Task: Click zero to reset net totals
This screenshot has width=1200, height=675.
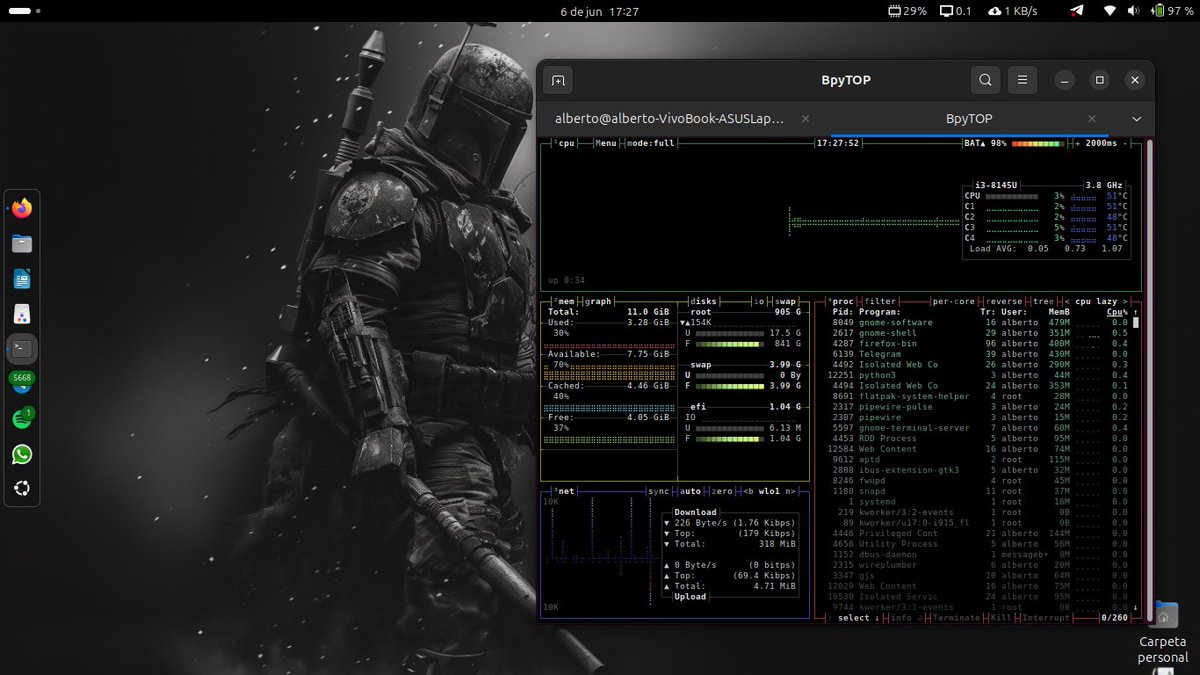Action: 723,491
